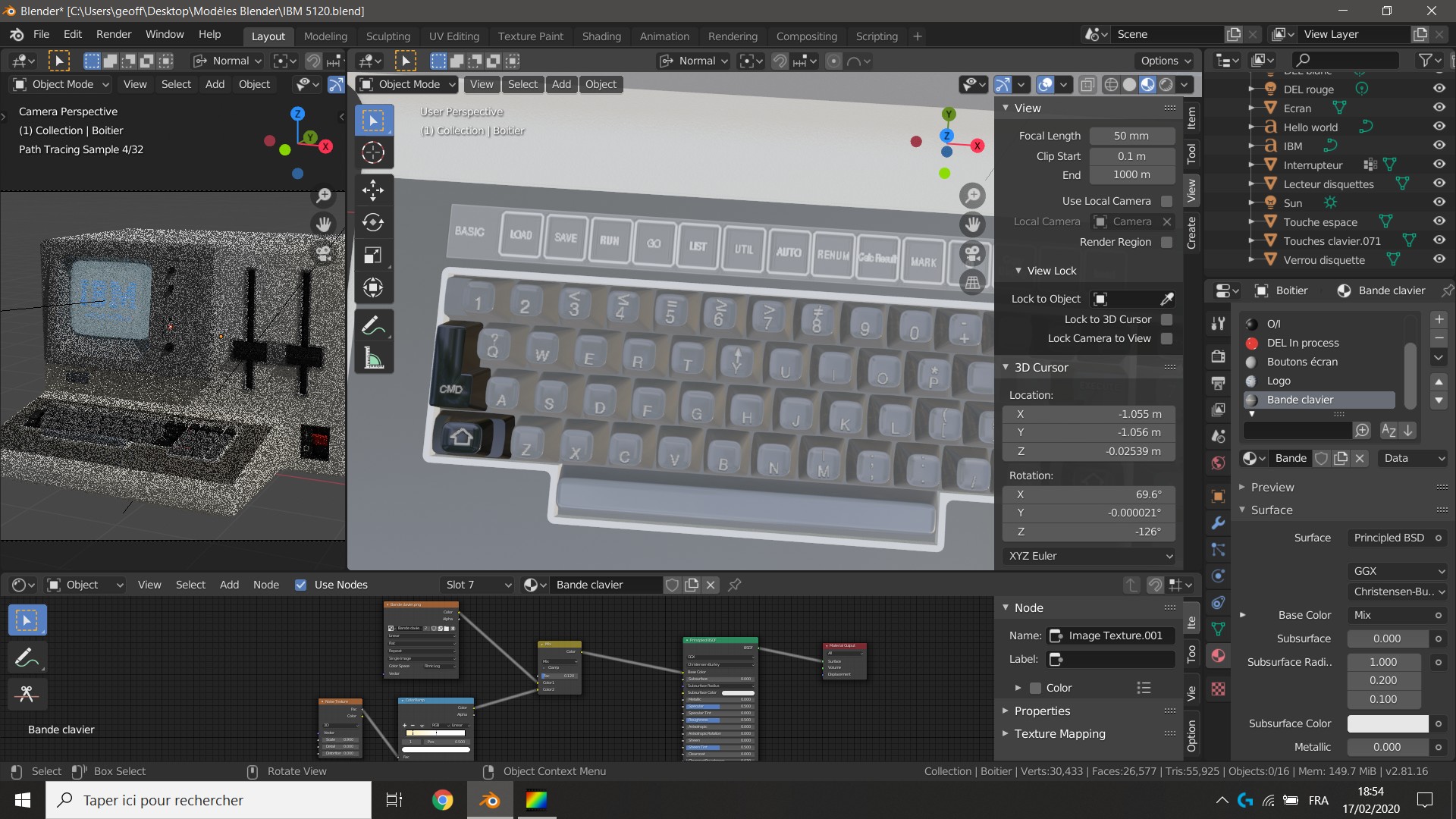Screen dimensions: 1456x819
Task: Click the Options button in viewport header
Action: pos(1165,61)
